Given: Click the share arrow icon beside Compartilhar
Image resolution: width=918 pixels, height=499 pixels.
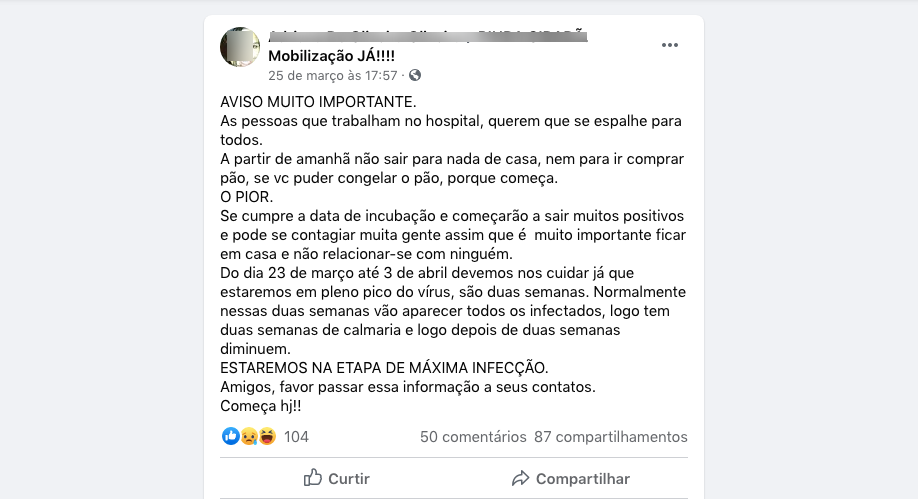Looking at the screenshot, I should coord(520,478).
